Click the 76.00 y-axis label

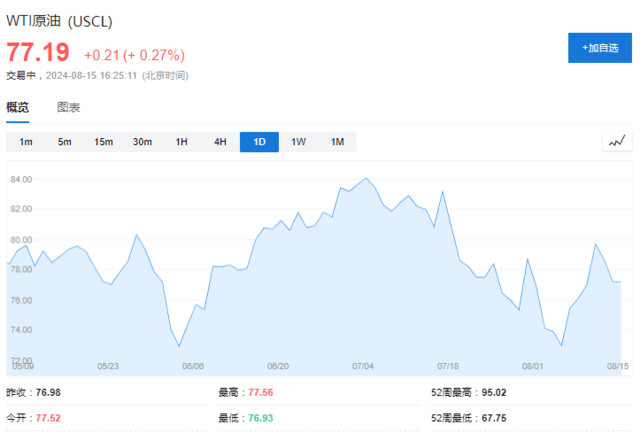(21, 300)
